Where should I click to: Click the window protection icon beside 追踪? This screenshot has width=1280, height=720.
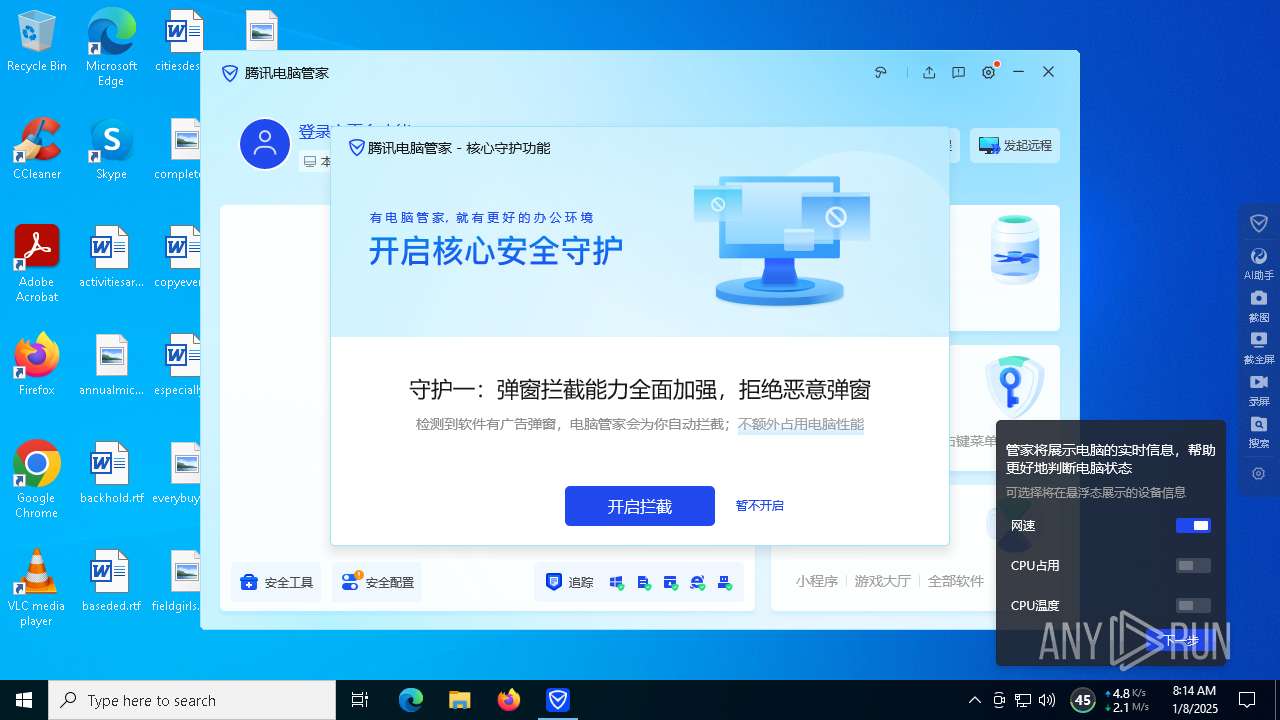(670, 582)
